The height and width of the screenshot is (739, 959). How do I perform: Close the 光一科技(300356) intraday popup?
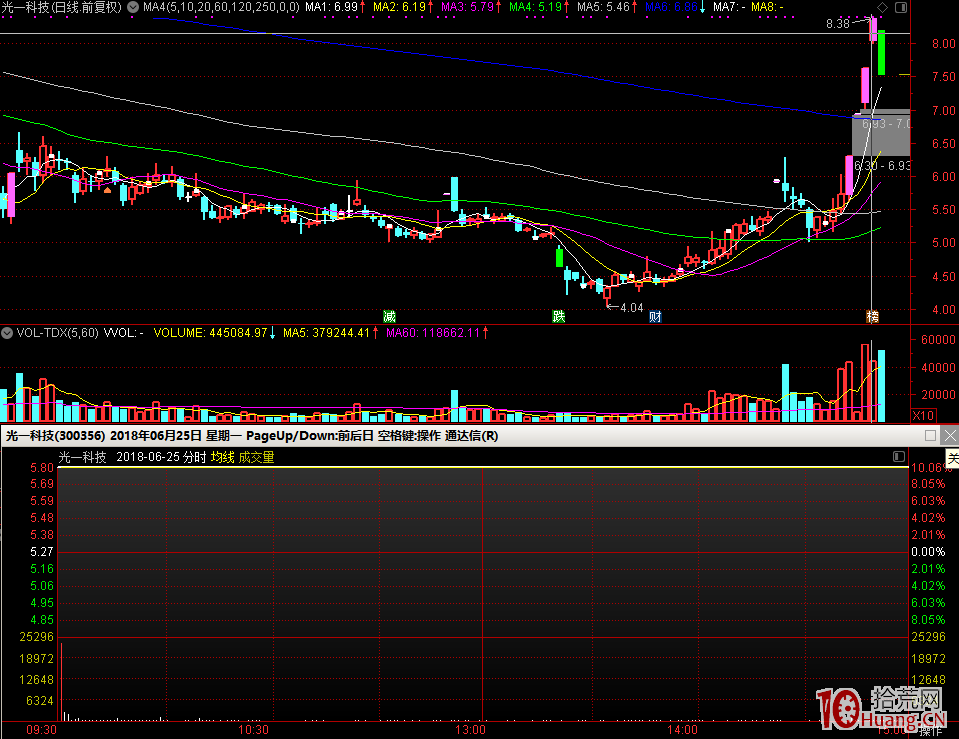pyautogui.click(x=950, y=436)
